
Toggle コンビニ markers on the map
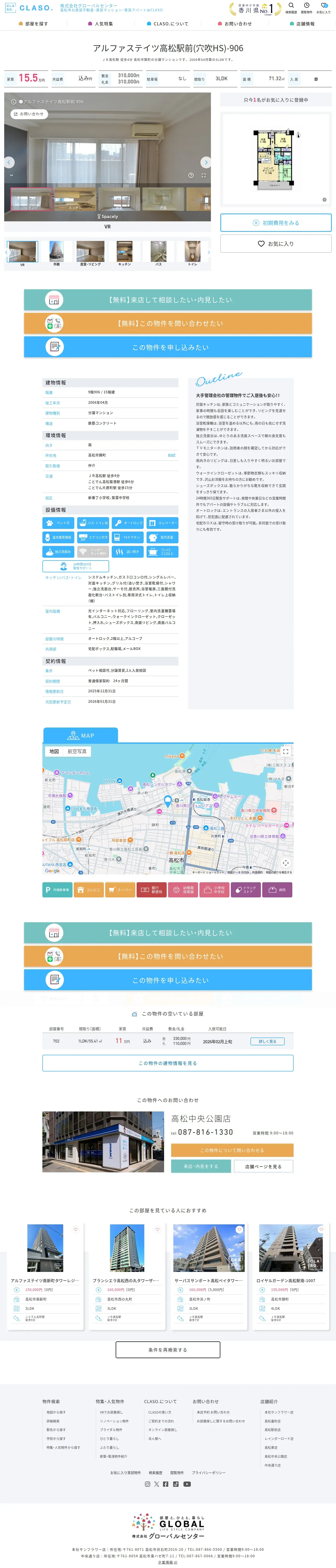88,890
